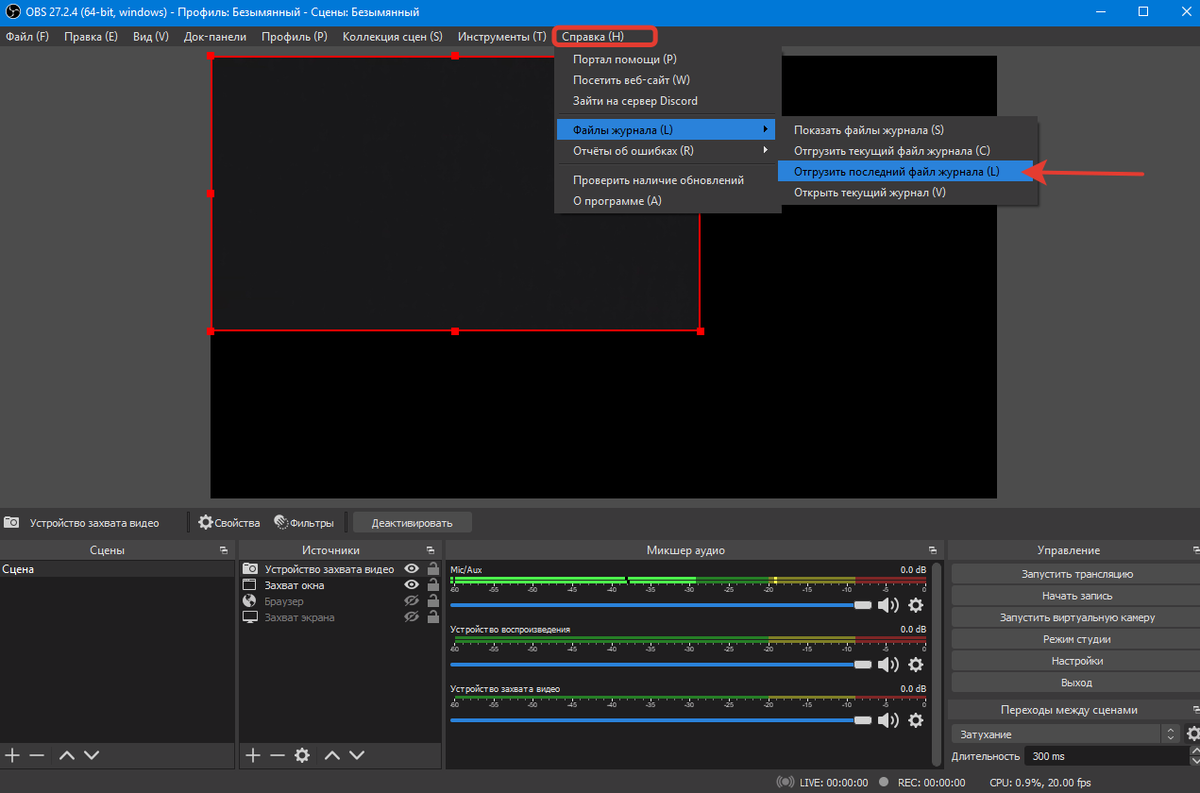
Task: Open the Коллекция сцен menu
Action: pos(392,37)
